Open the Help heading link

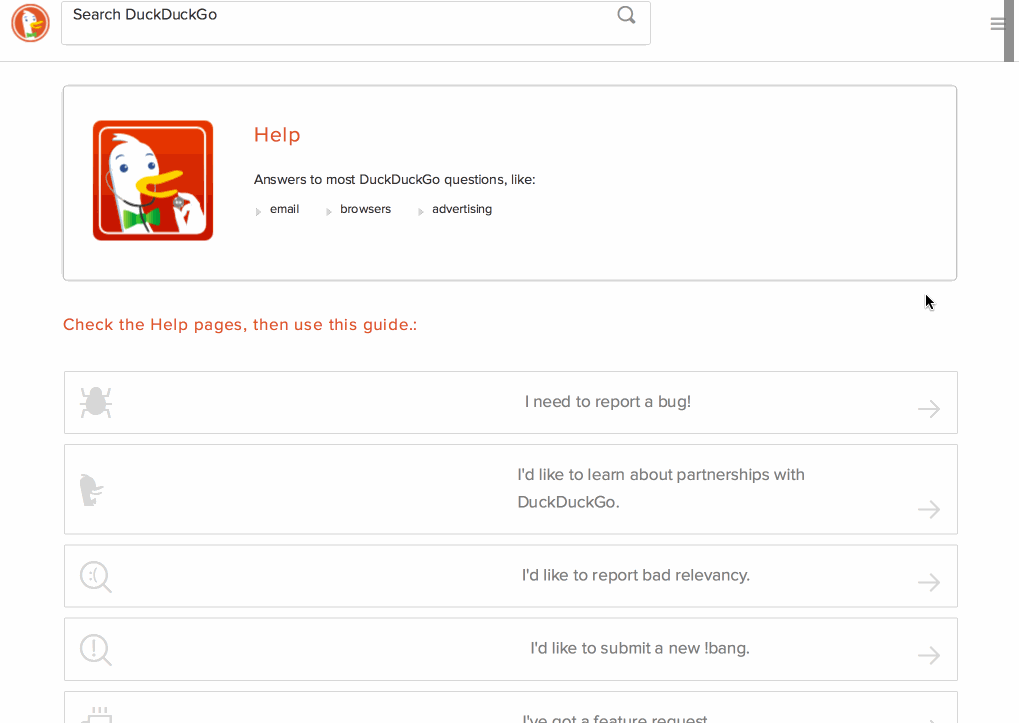(x=277, y=134)
